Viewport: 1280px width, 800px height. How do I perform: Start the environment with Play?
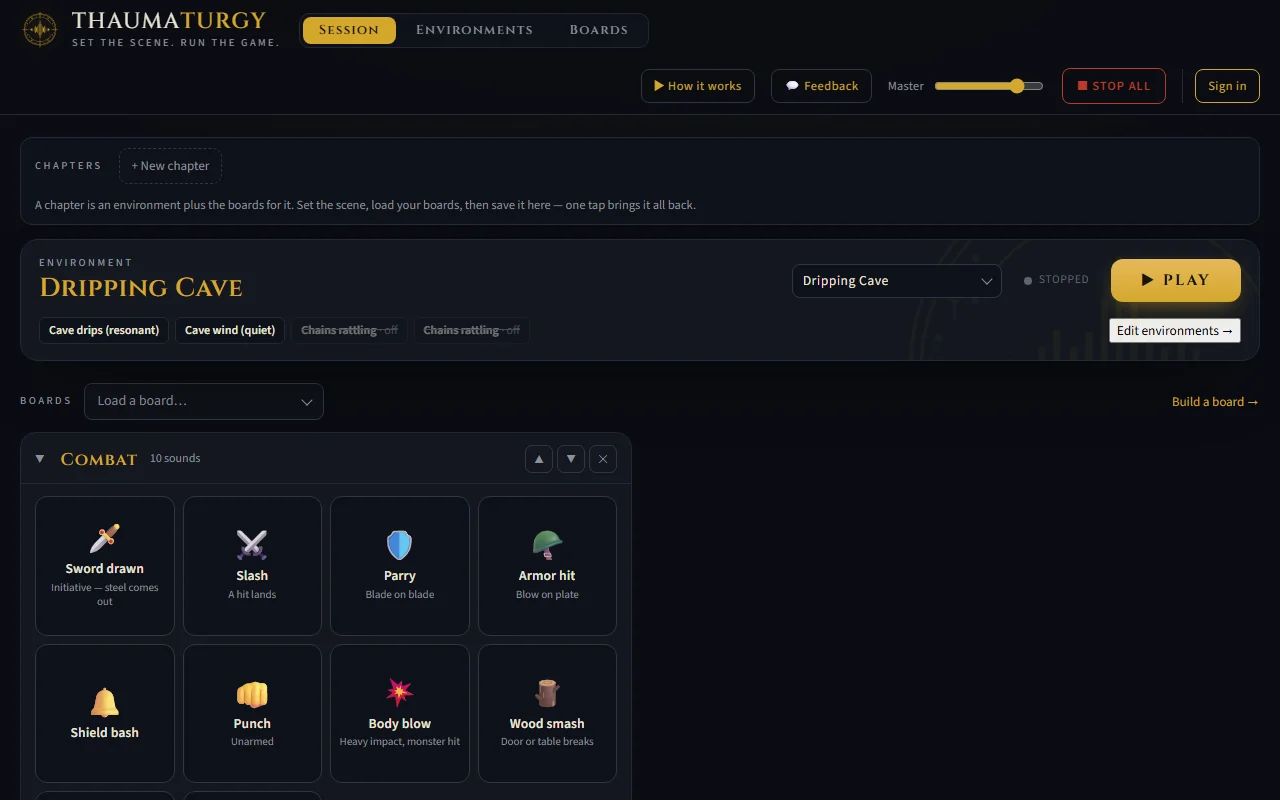pyautogui.click(x=1176, y=280)
